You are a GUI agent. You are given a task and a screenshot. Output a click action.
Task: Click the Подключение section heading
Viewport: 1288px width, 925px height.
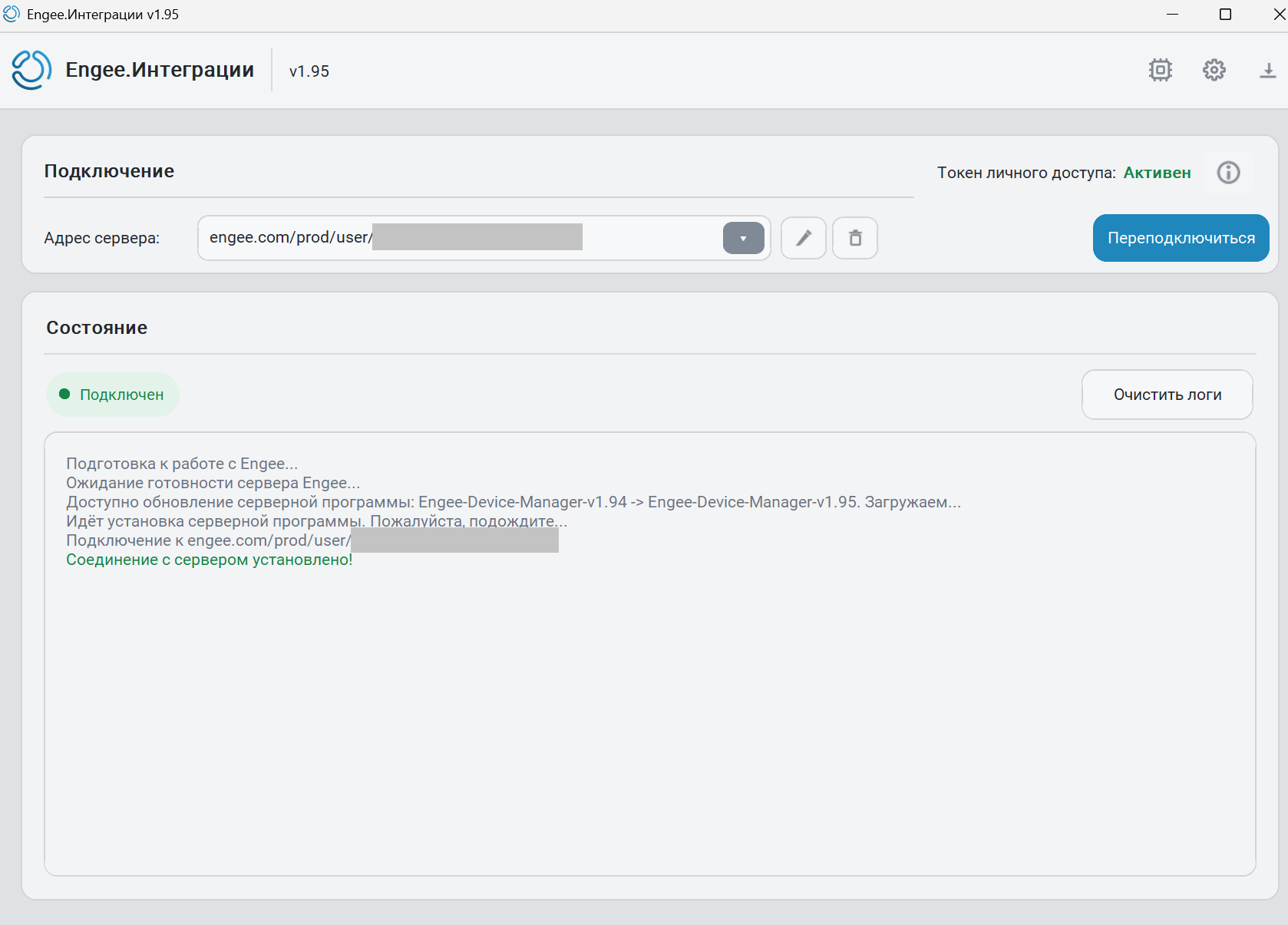pos(109,171)
